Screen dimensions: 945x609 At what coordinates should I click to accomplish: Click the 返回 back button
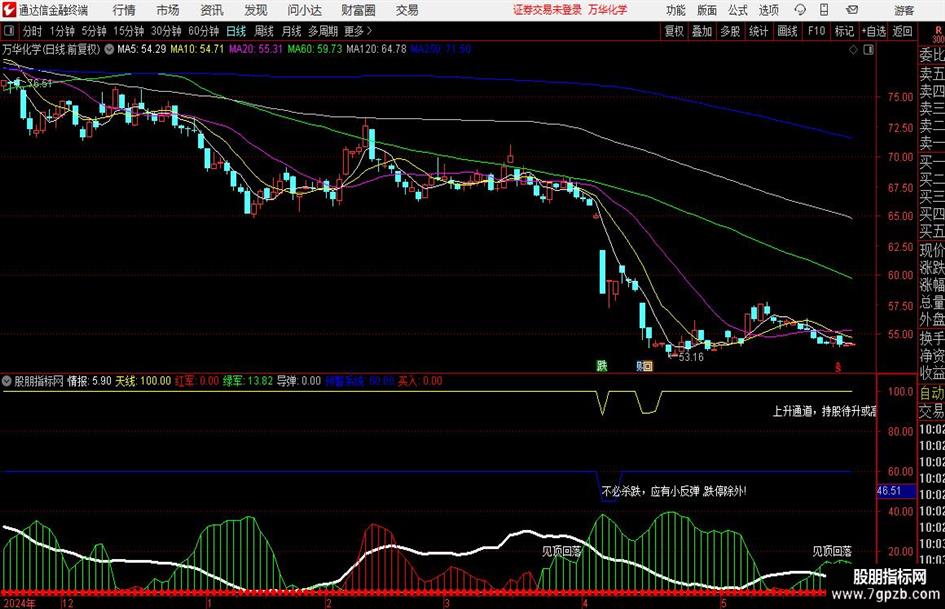[x=903, y=31]
